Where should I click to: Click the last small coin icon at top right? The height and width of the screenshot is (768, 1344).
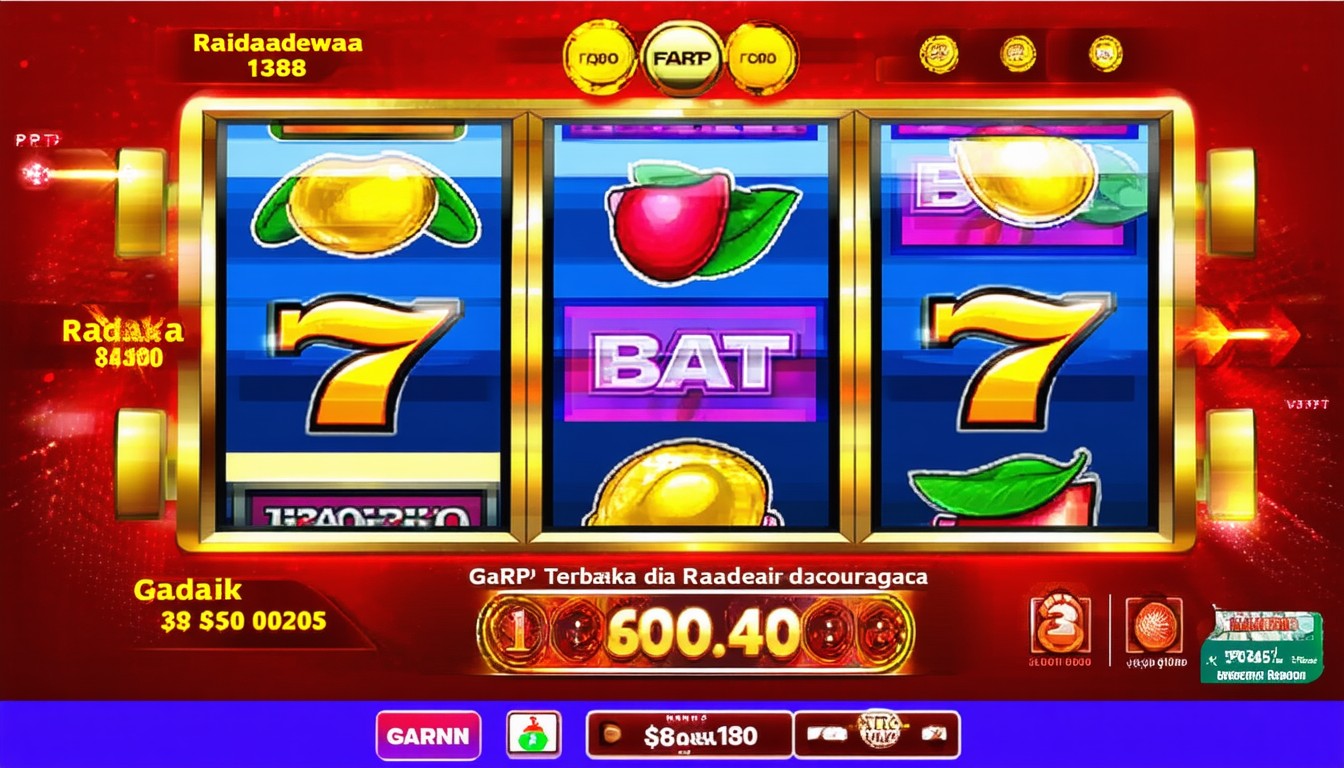pyautogui.click(x=1105, y=53)
